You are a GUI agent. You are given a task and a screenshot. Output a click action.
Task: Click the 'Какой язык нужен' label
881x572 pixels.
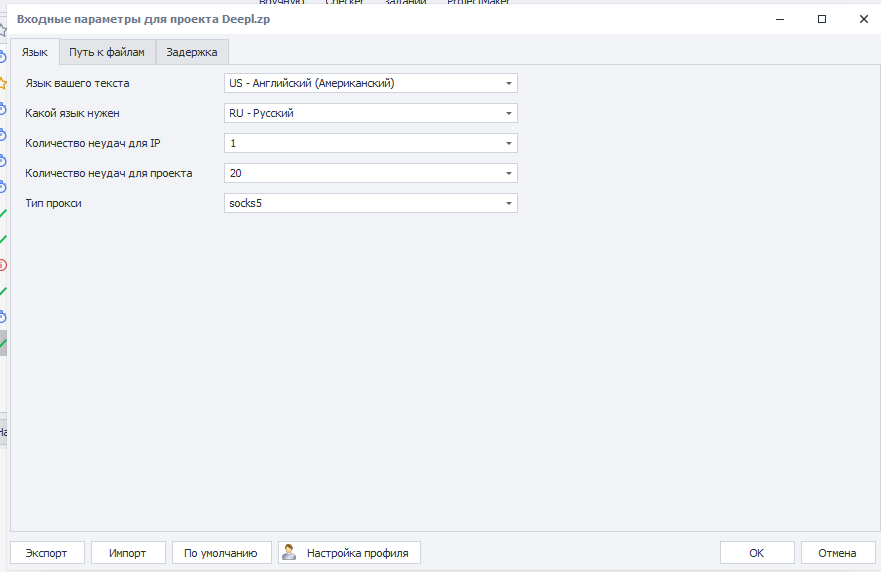click(72, 114)
